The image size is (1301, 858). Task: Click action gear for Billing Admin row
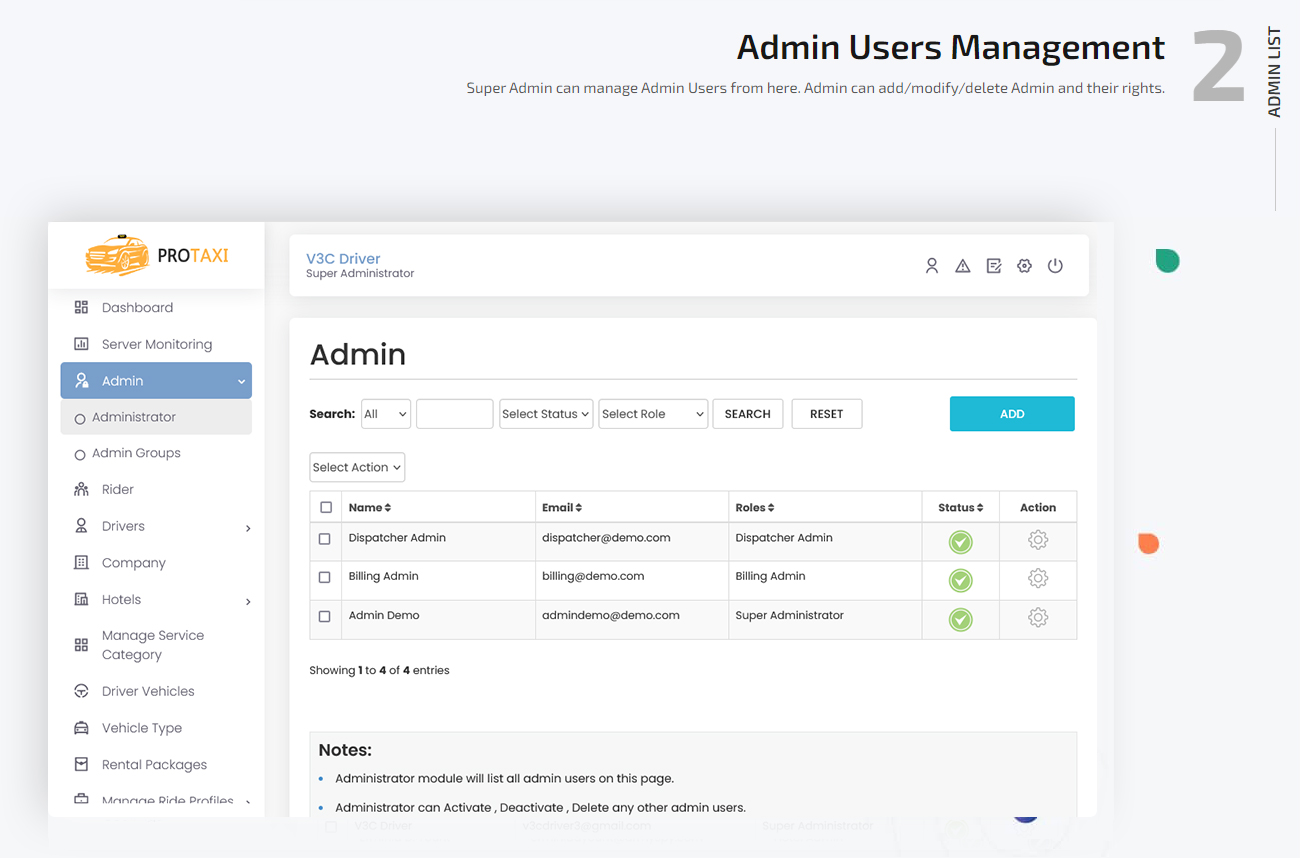coord(1038,578)
